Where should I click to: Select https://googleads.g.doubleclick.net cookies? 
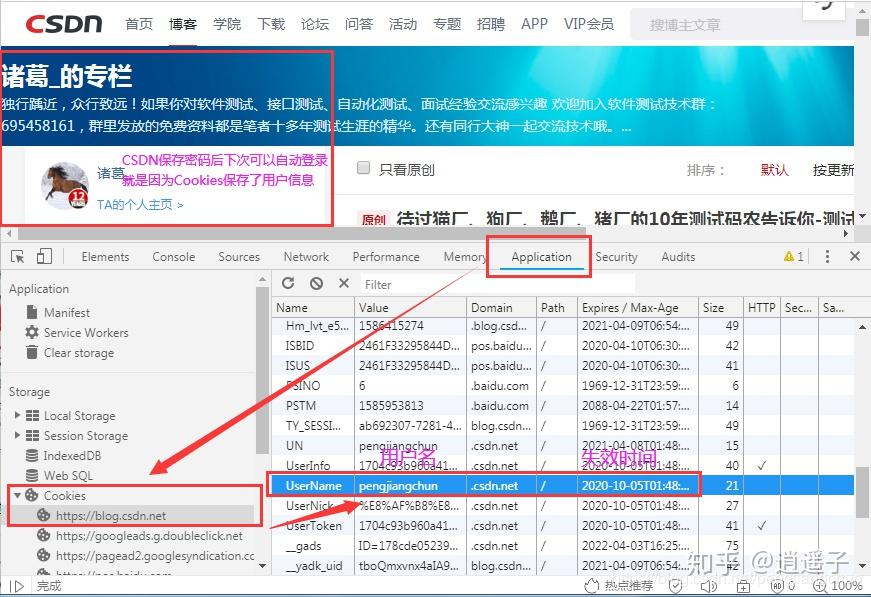tap(149, 535)
